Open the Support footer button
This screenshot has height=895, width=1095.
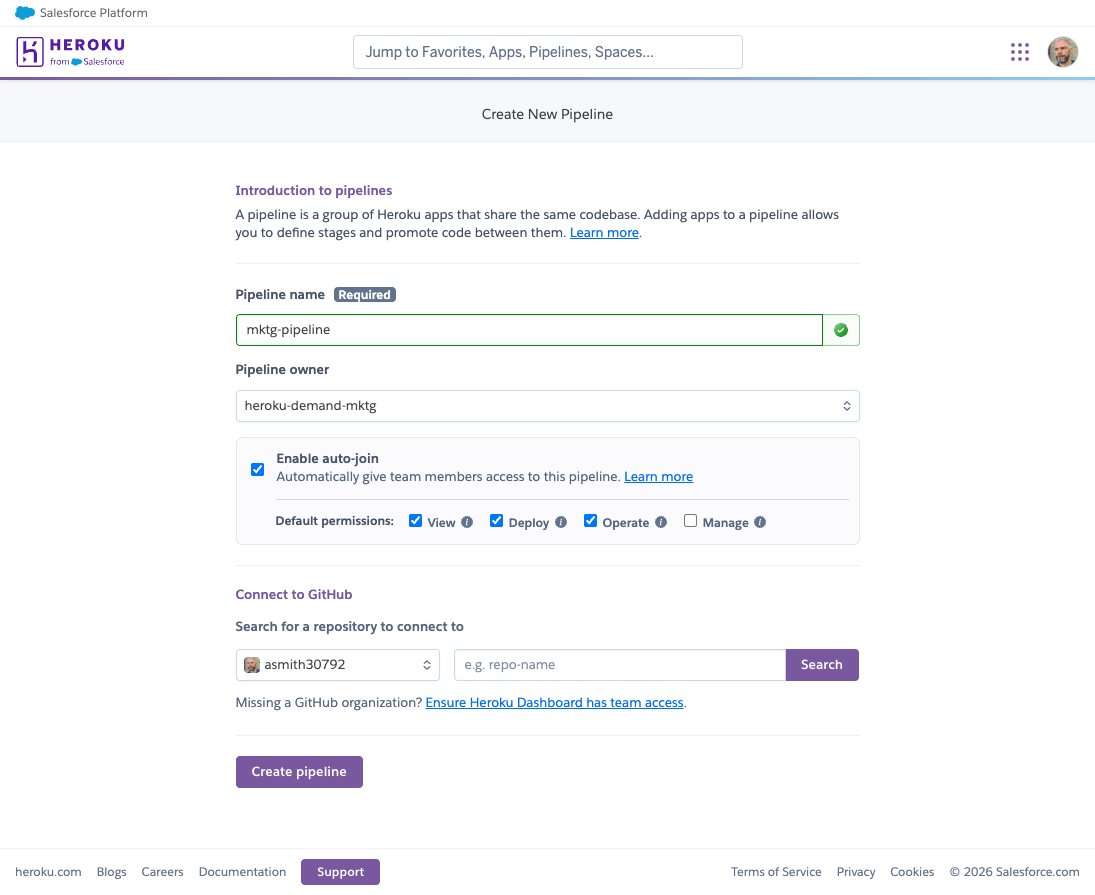click(340, 872)
